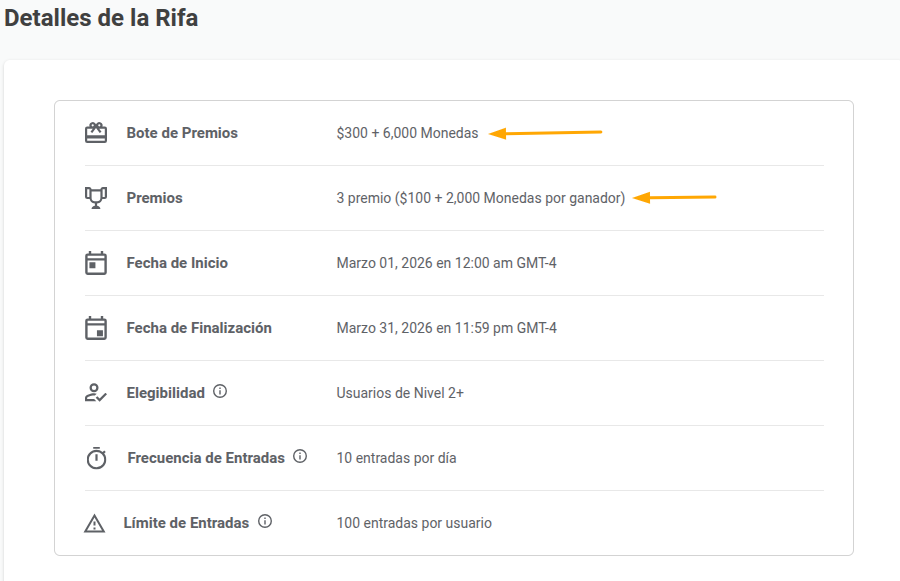Click the 100 entradas por usuario value
Screen dimensions: 900x581
pyautogui.click(x=414, y=523)
